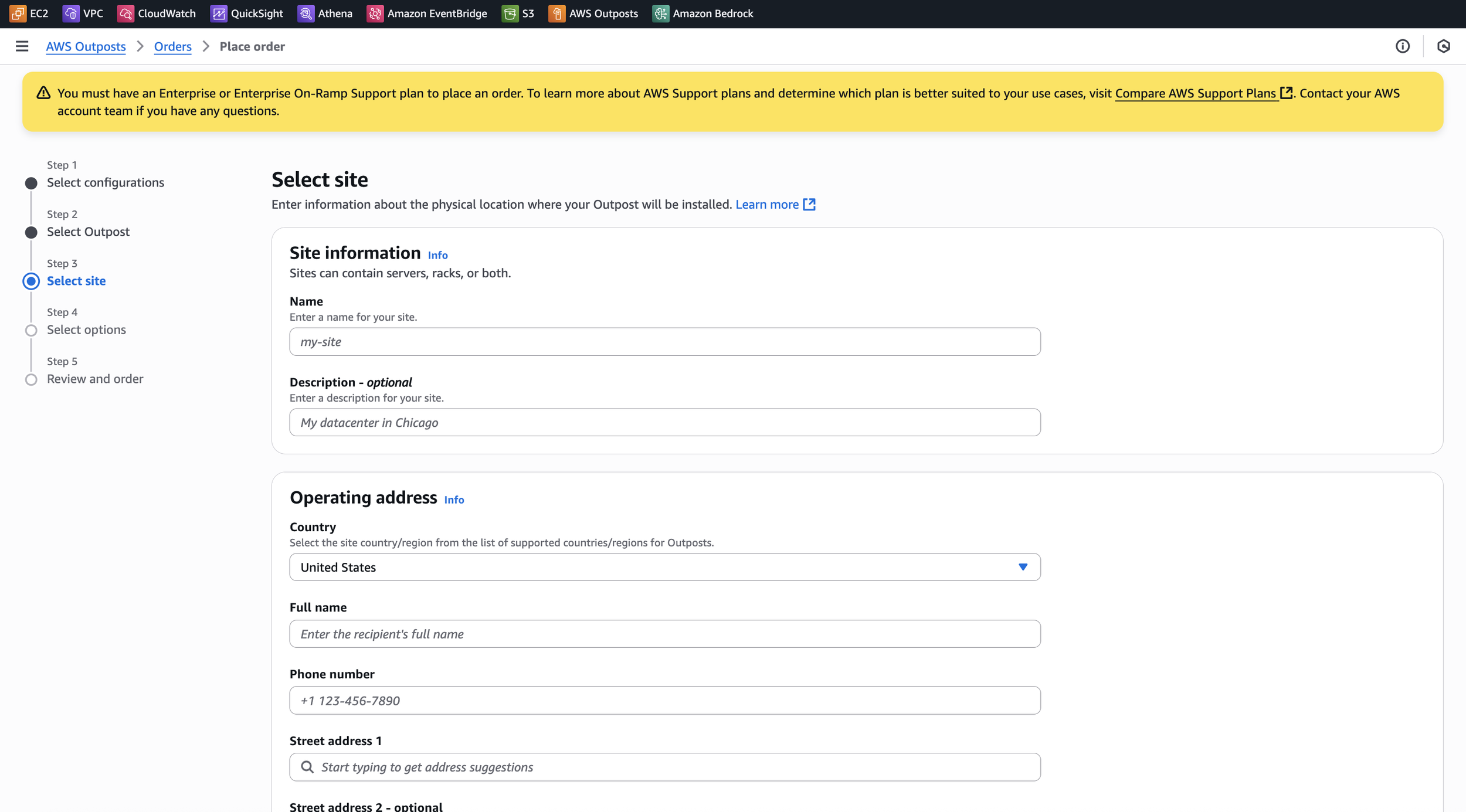The width and height of the screenshot is (1466, 812).
Task: Open the CloudWatch shortcut icon
Action: [125, 13]
